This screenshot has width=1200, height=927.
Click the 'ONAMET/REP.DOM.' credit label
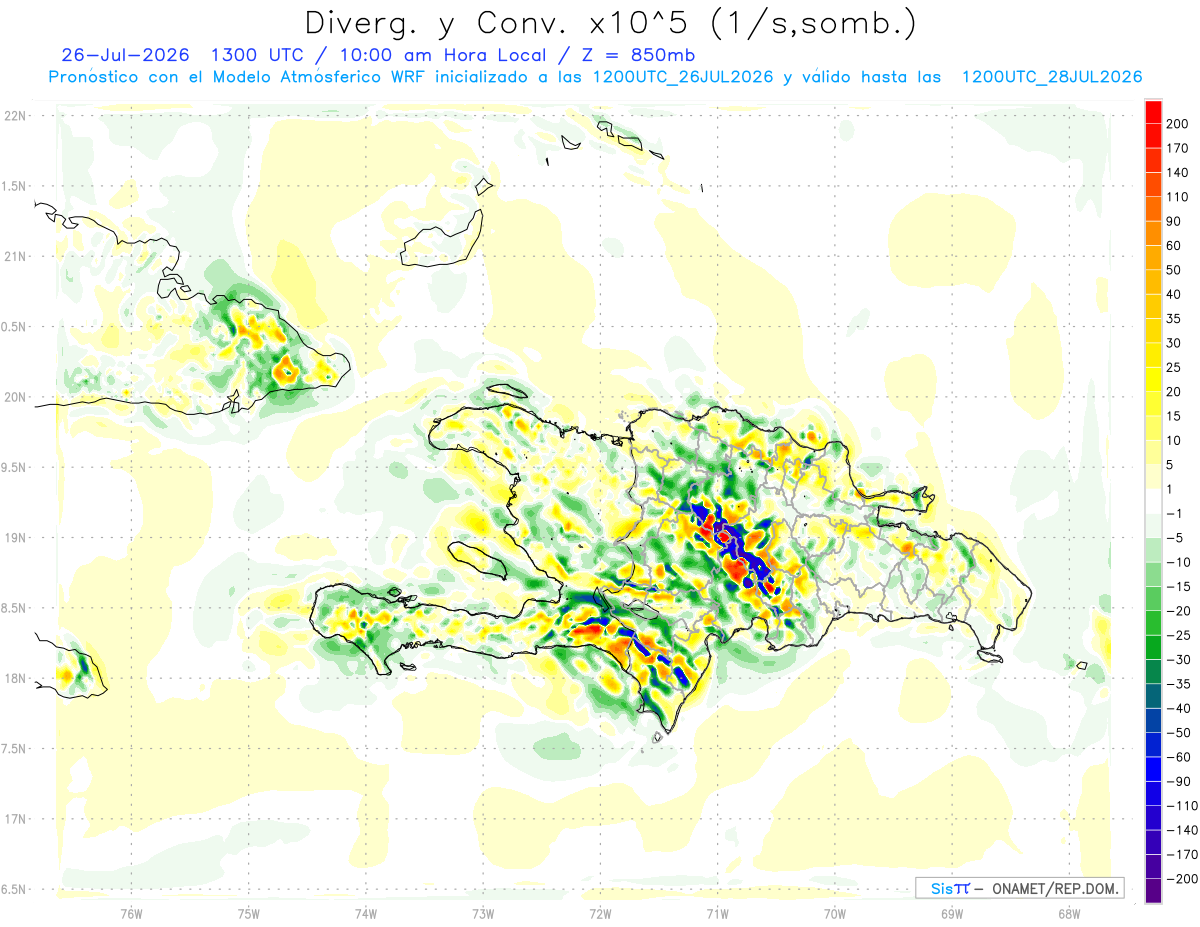[x=1054, y=888]
